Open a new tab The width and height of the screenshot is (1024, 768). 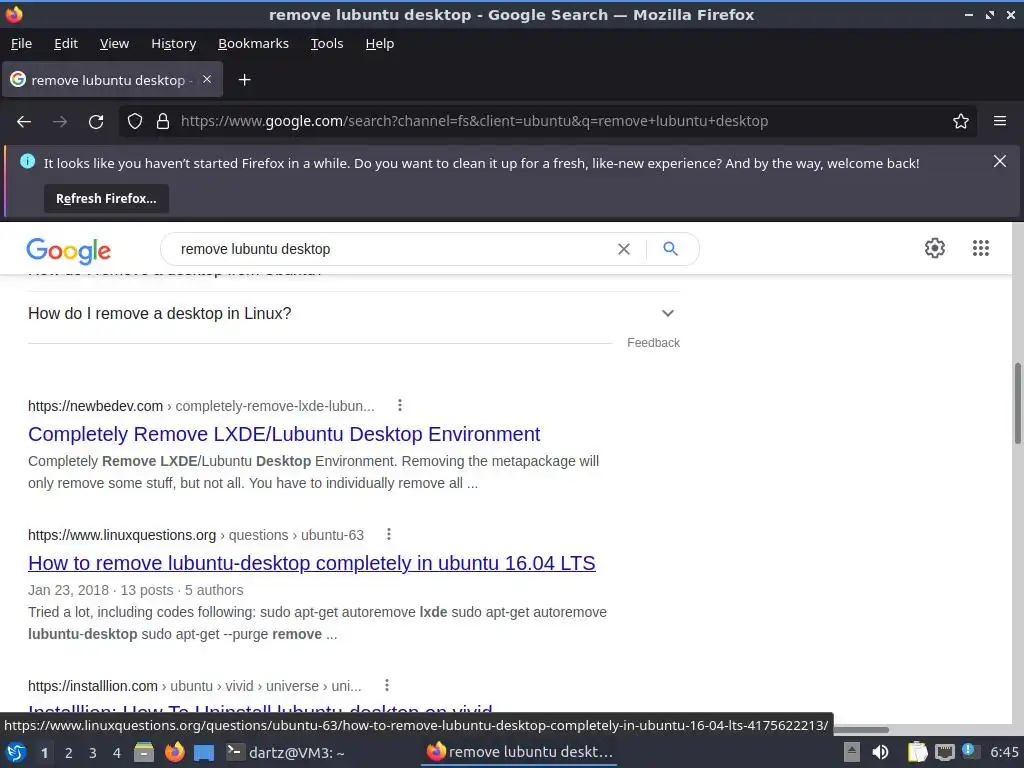[244, 80]
